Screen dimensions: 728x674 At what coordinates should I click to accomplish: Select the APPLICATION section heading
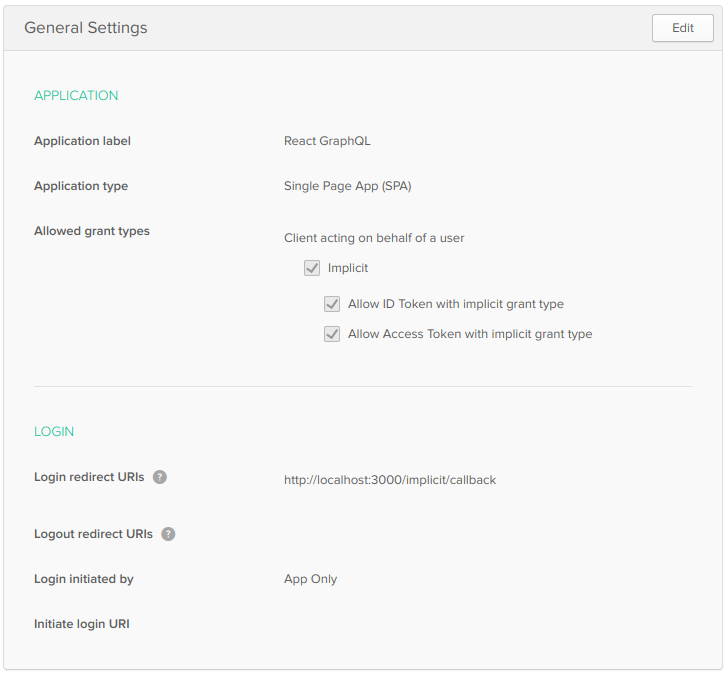(76, 96)
